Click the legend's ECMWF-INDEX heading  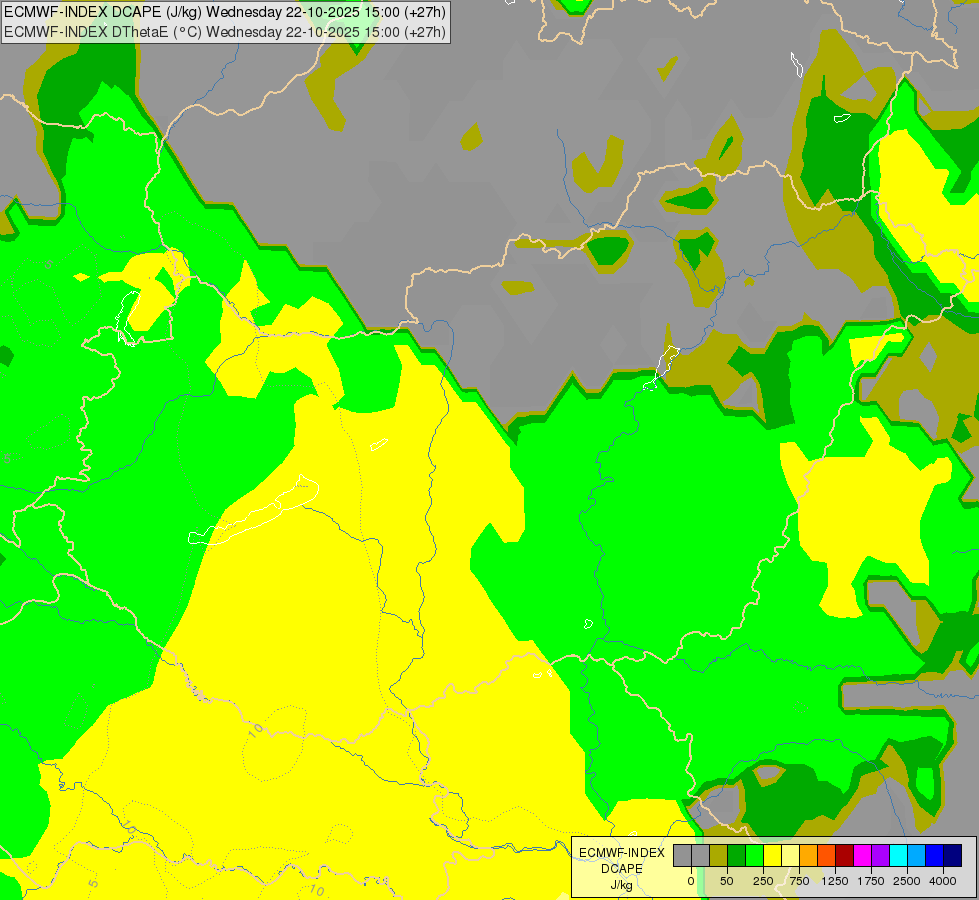(622, 853)
